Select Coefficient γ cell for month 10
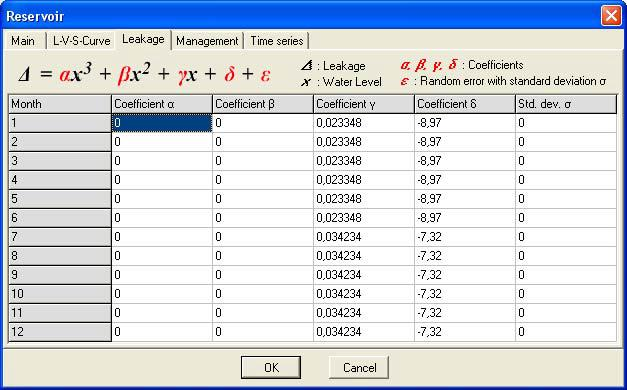 tap(364, 294)
